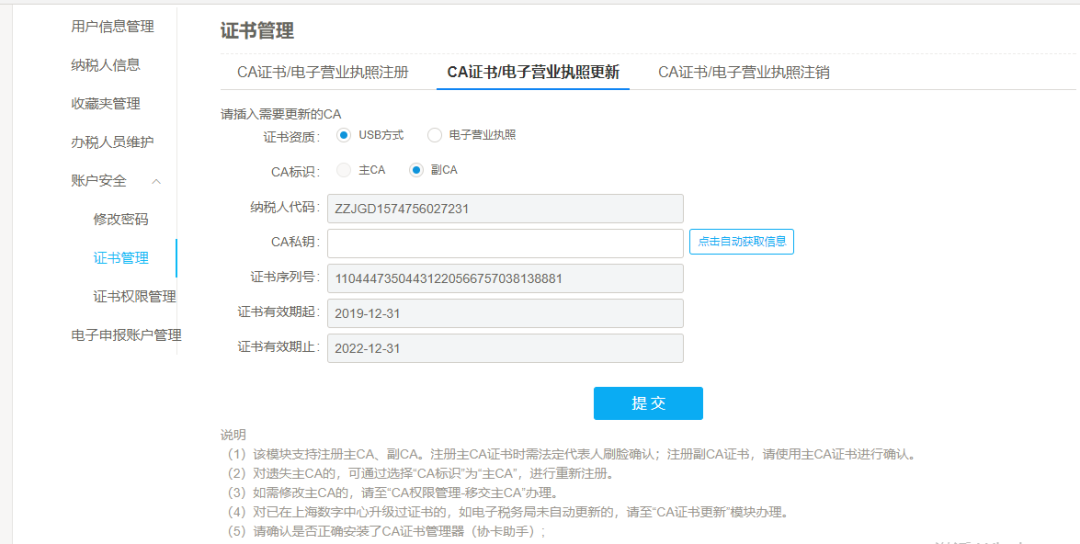Click the CA标识 label
Viewport: 1080px width, 544px height.
(296, 171)
